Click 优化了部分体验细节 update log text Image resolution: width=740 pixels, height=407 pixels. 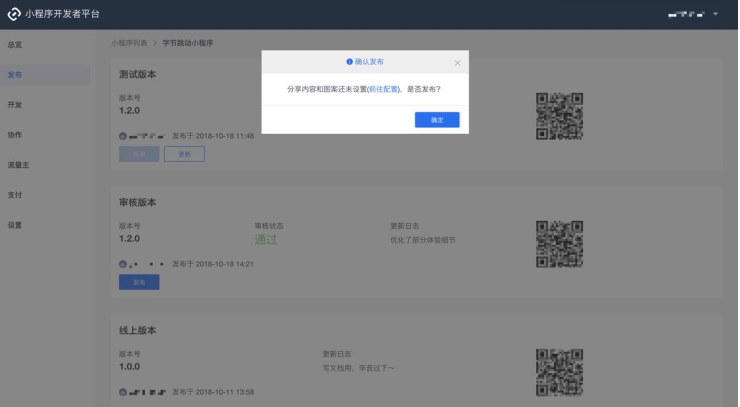click(423, 240)
